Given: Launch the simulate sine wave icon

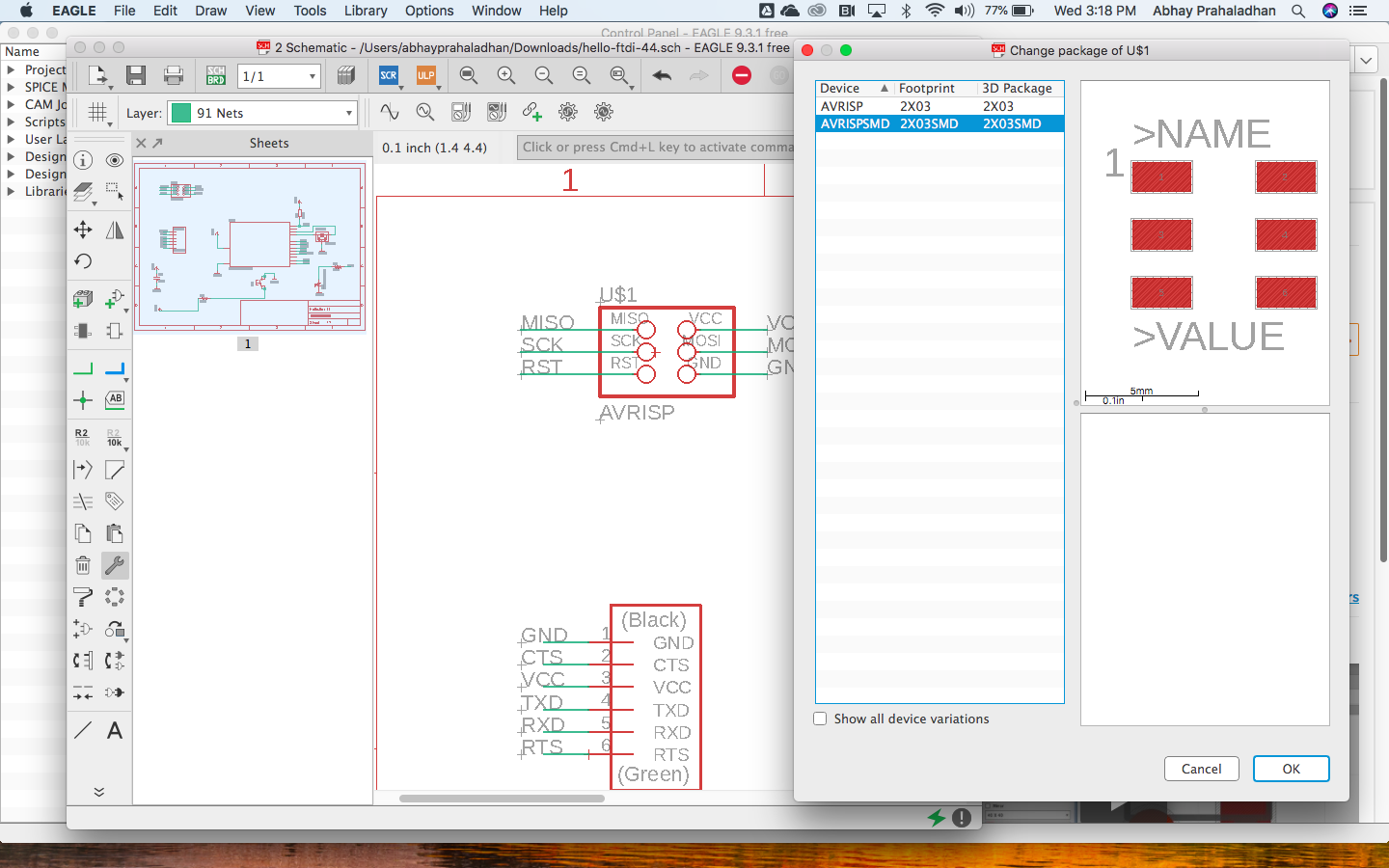Looking at the screenshot, I should tap(389, 112).
